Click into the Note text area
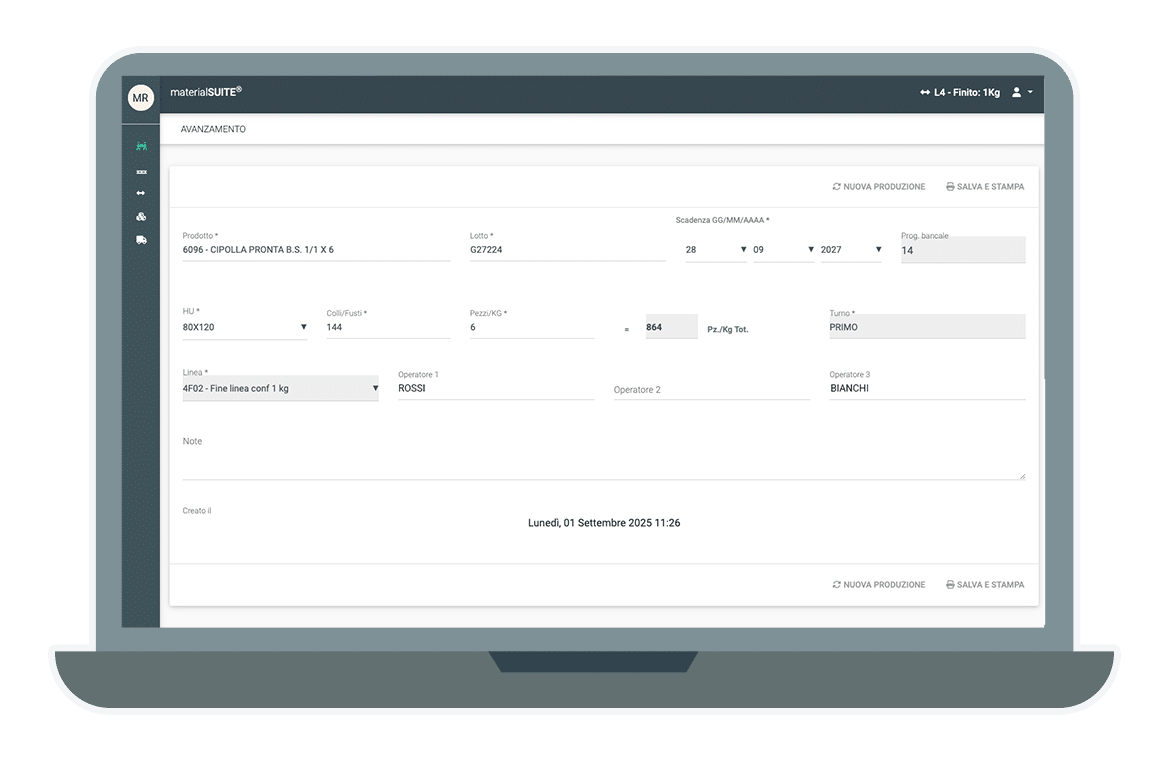The height and width of the screenshot is (766, 1170). (x=603, y=460)
